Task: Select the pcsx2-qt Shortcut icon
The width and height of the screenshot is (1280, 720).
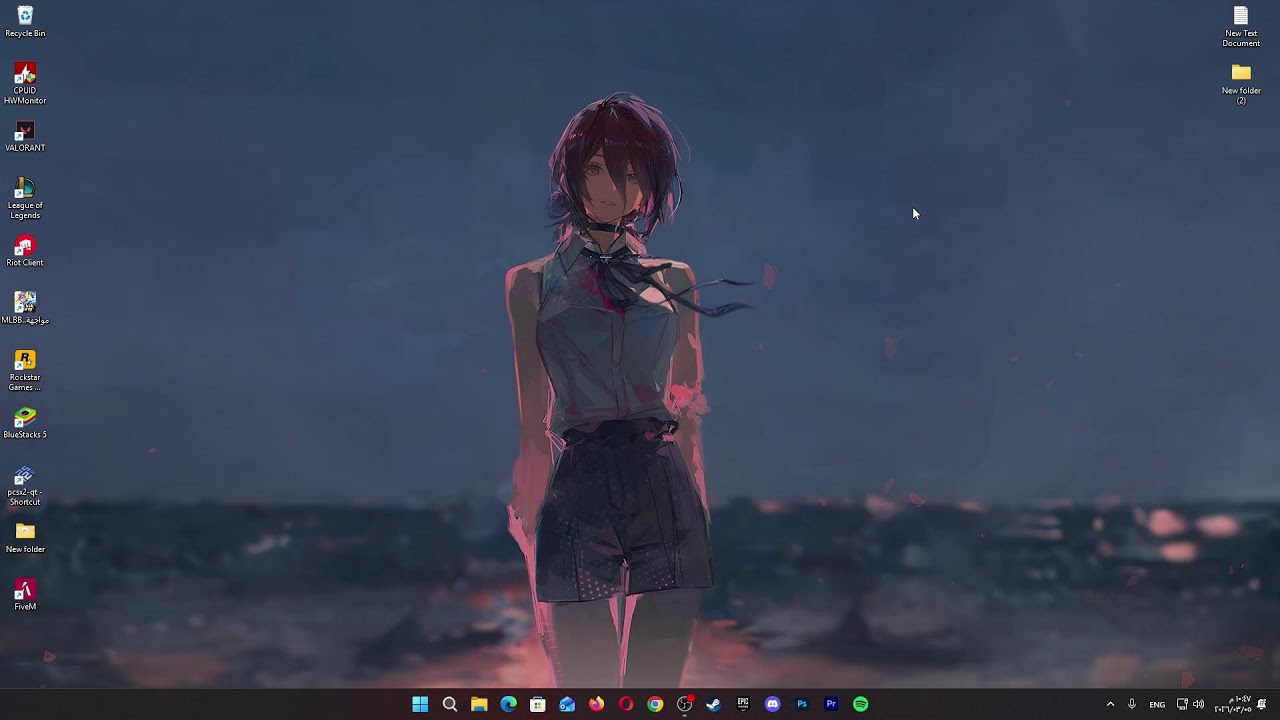Action: pyautogui.click(x=25, y=486)
